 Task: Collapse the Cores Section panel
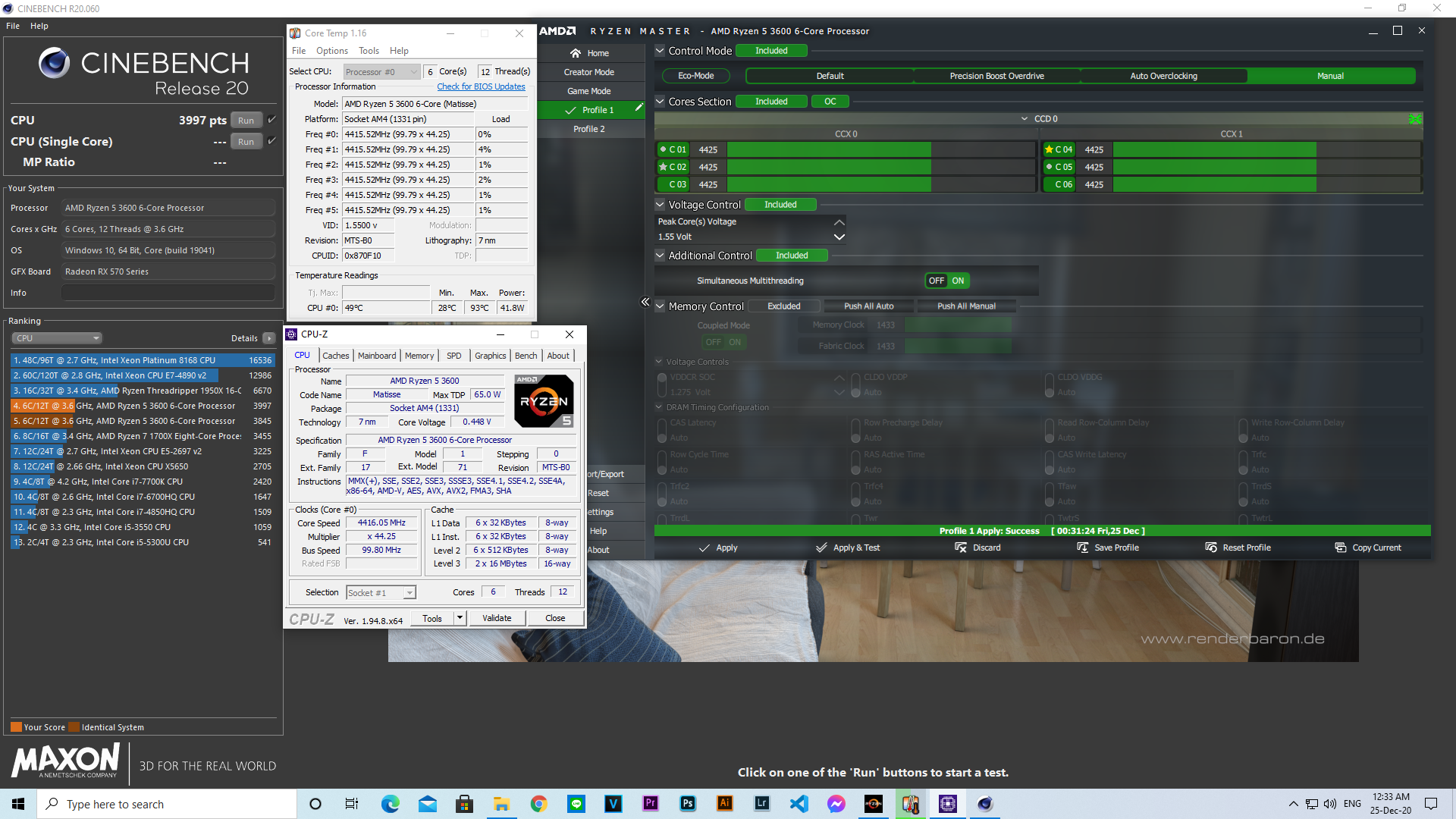pos(661,102)
